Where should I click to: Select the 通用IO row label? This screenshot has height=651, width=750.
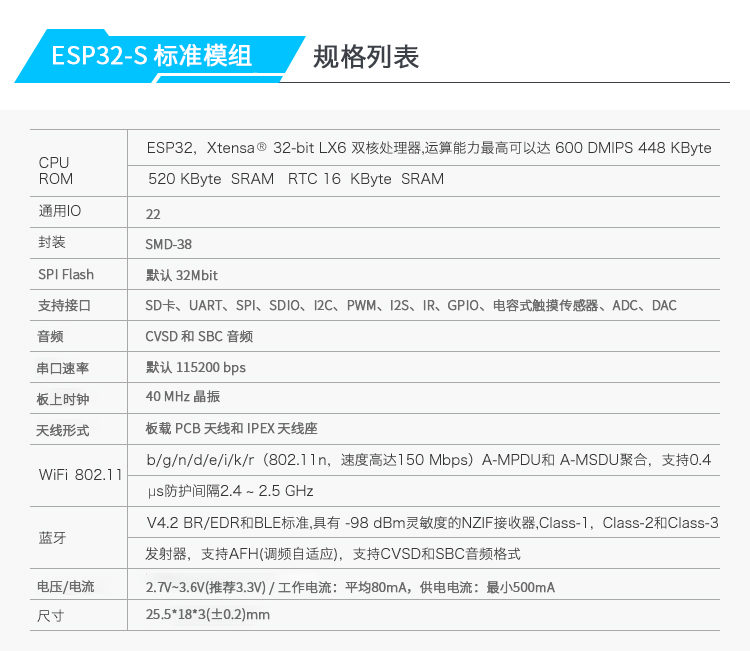coord(59,212)
